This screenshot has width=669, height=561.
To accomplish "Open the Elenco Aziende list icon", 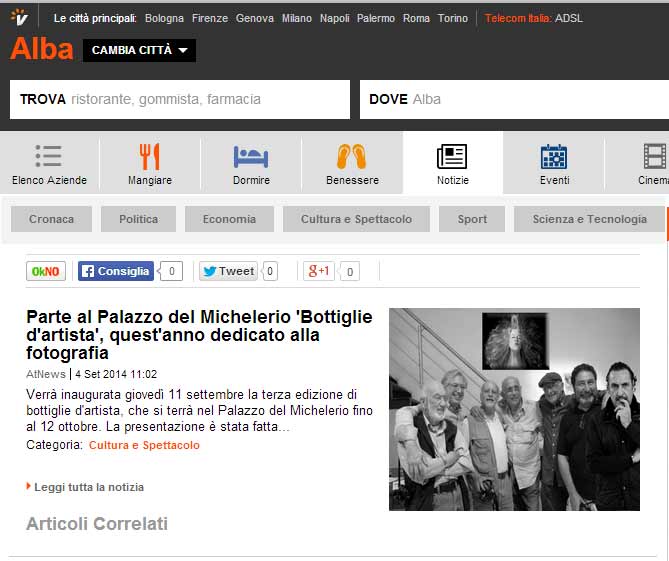I will (x=49, y=156).
